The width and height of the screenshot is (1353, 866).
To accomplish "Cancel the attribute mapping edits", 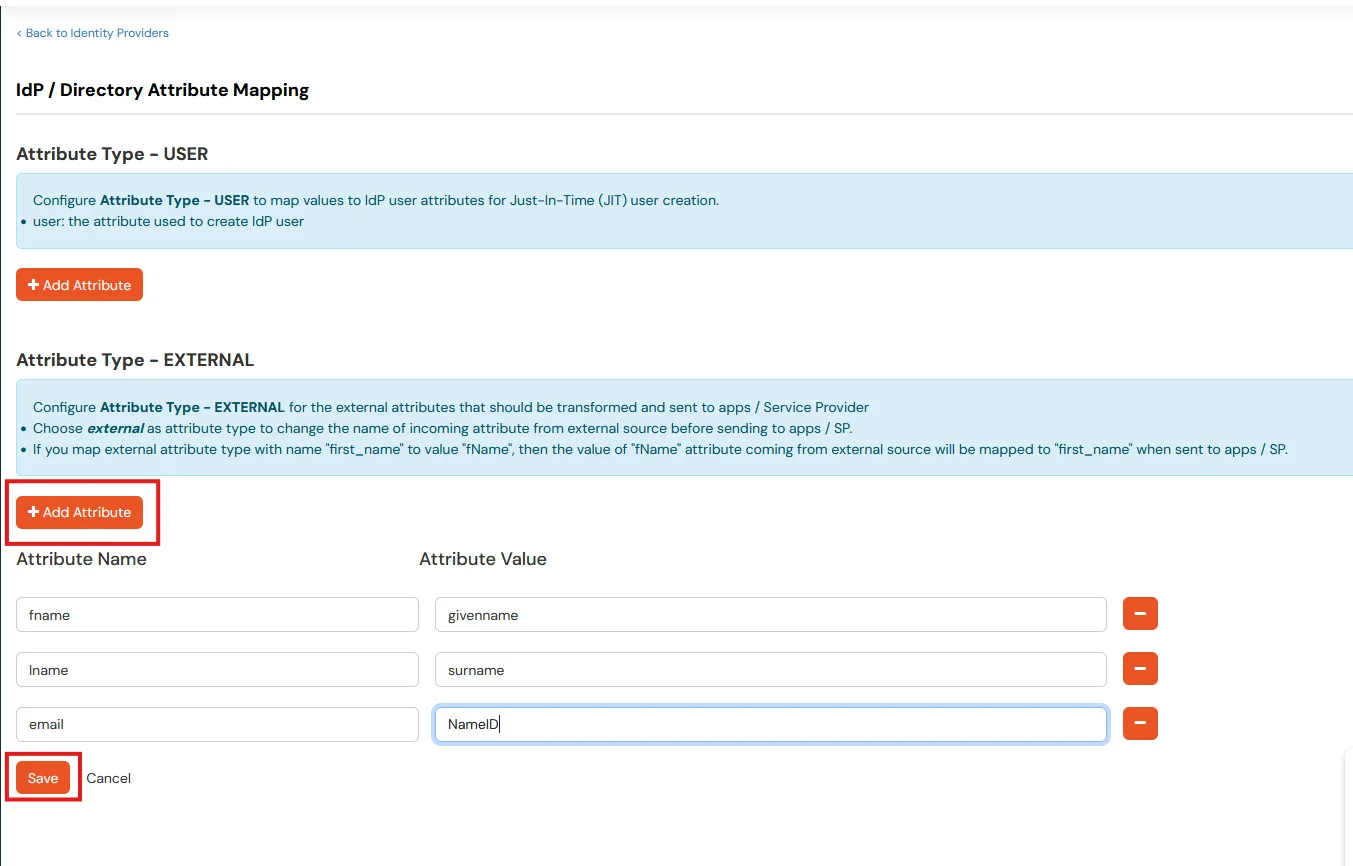I will coord(108,777).
